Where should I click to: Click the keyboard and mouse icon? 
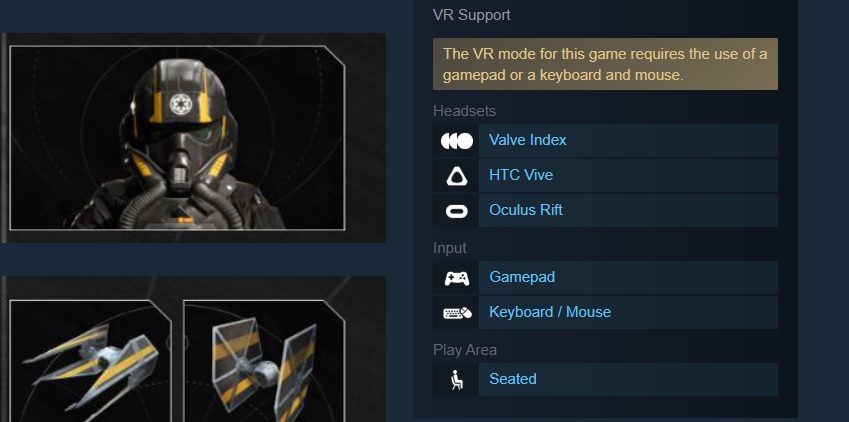pos(457,313)
